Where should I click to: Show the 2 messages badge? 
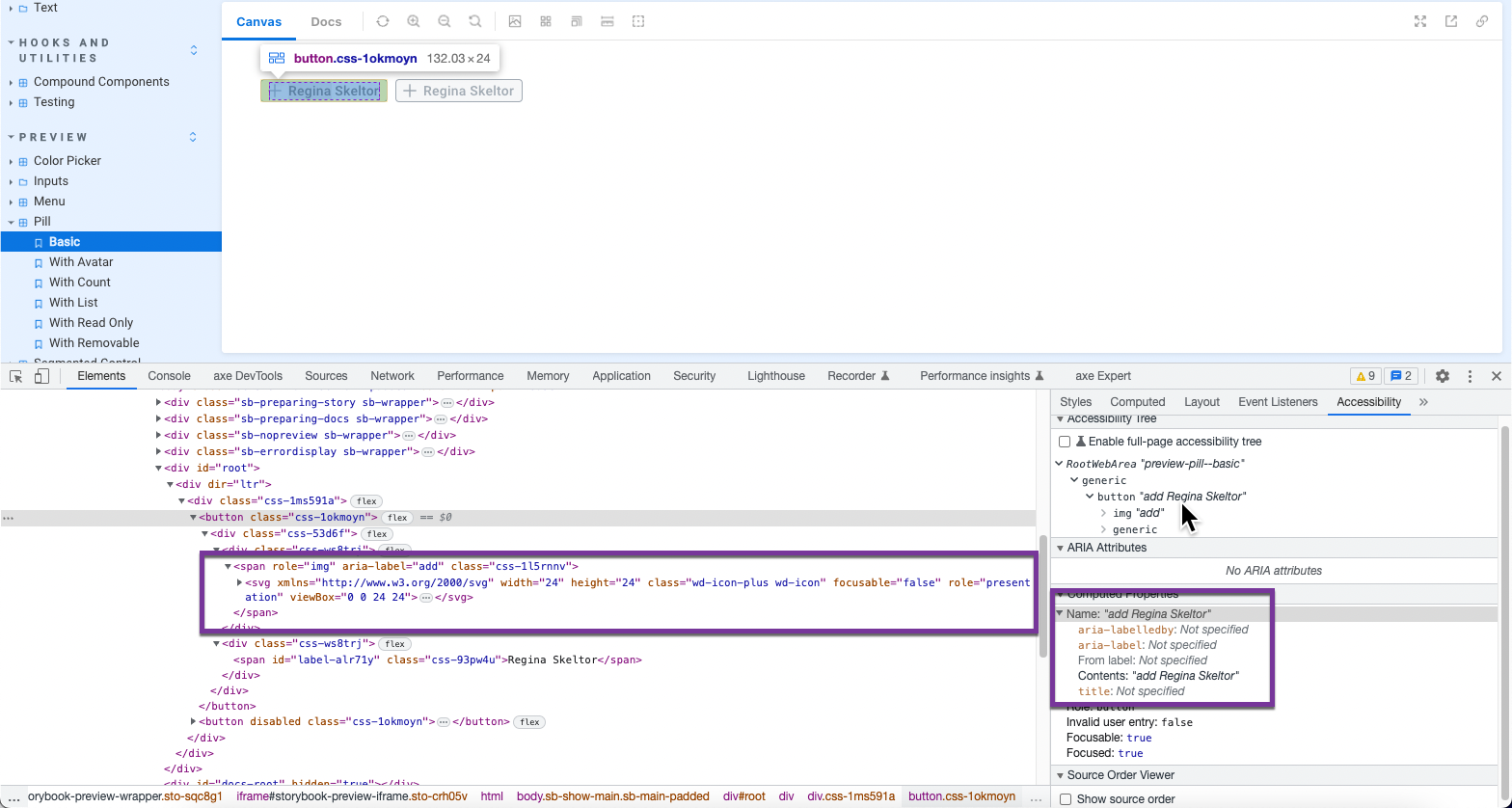1401,376
